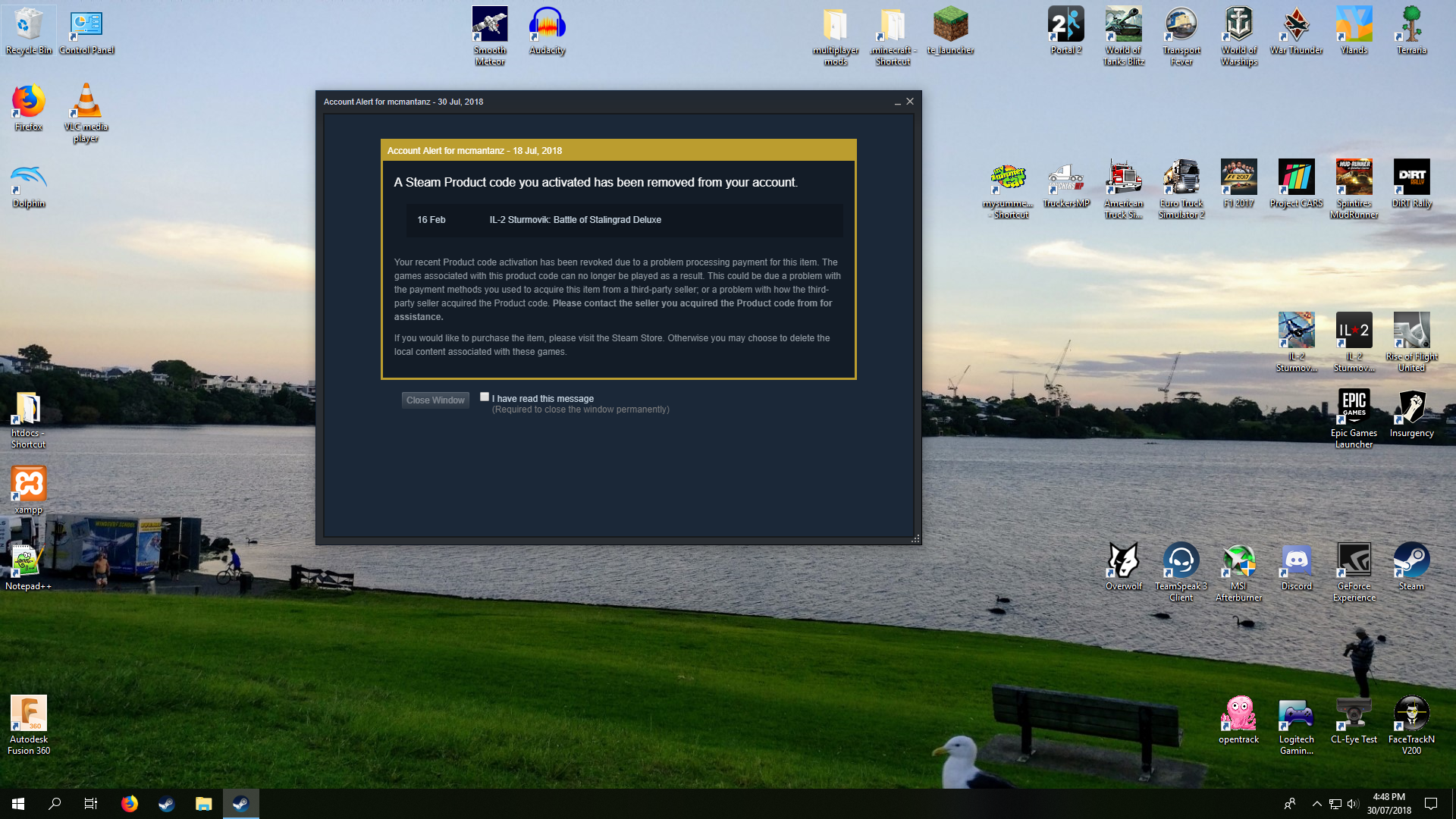Click the Close Window button
Image resolution: width=1456 pixels, height=819 pixels.
435,400
